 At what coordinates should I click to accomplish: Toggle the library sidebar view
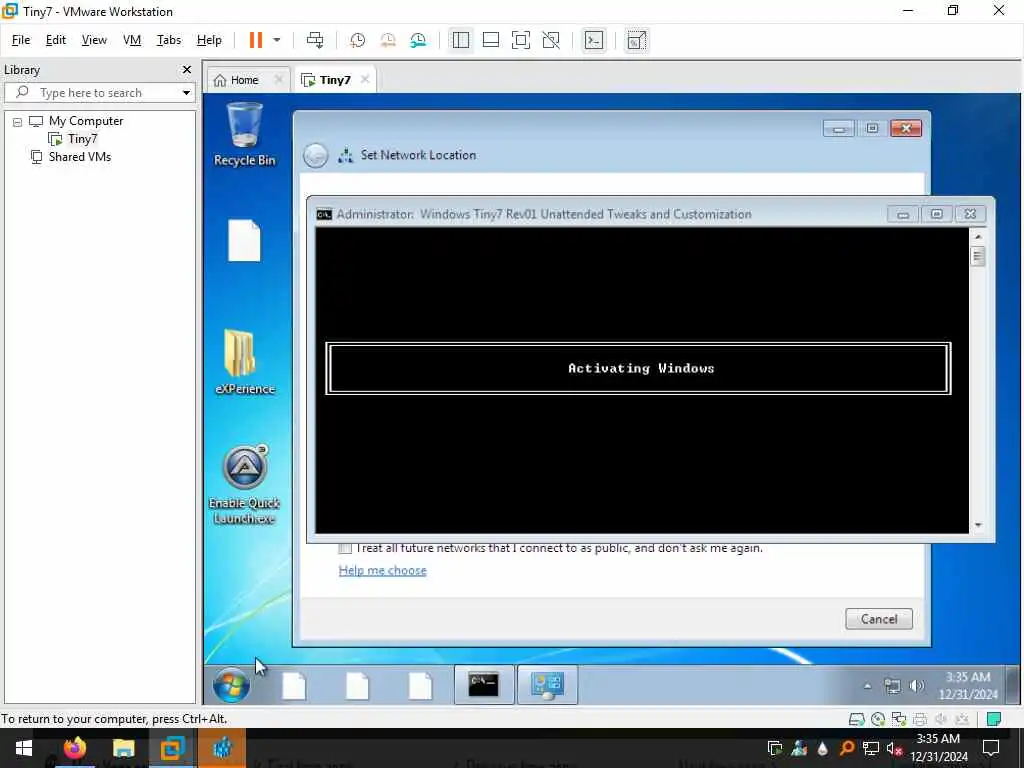(x=460, y=40)
